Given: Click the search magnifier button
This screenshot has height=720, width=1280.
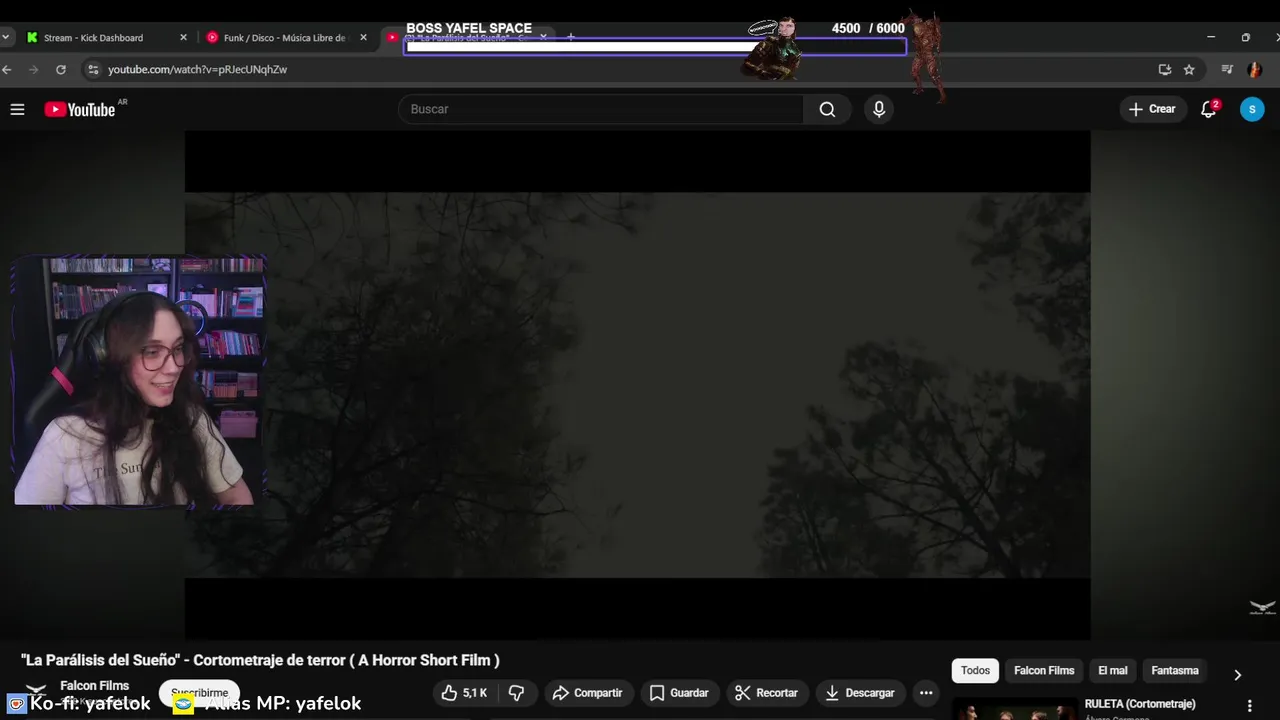Looking at the screenshot, I should (827, 109).
